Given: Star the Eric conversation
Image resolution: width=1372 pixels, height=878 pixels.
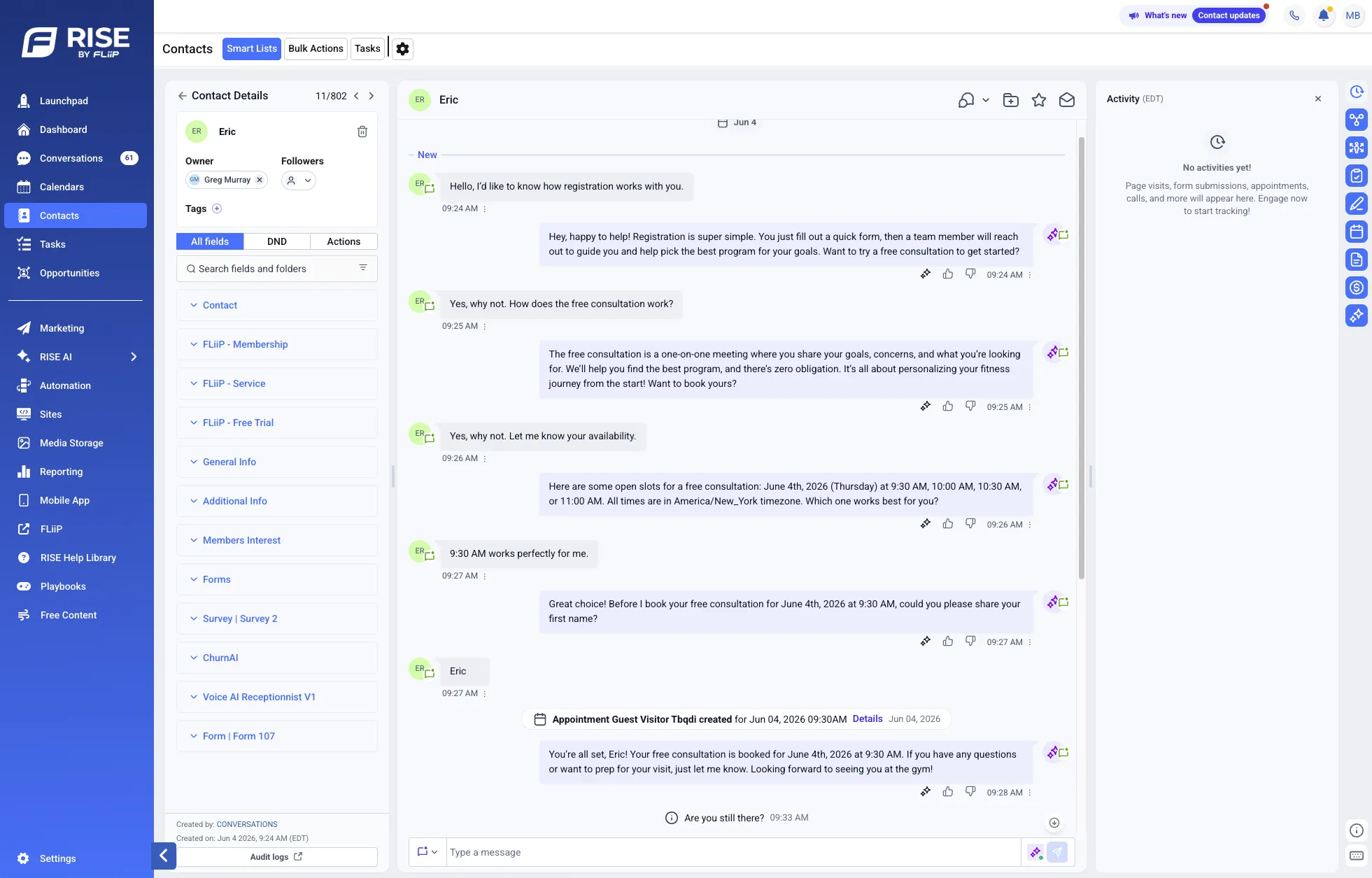Looking at the screenshot, I should 1039,100.
